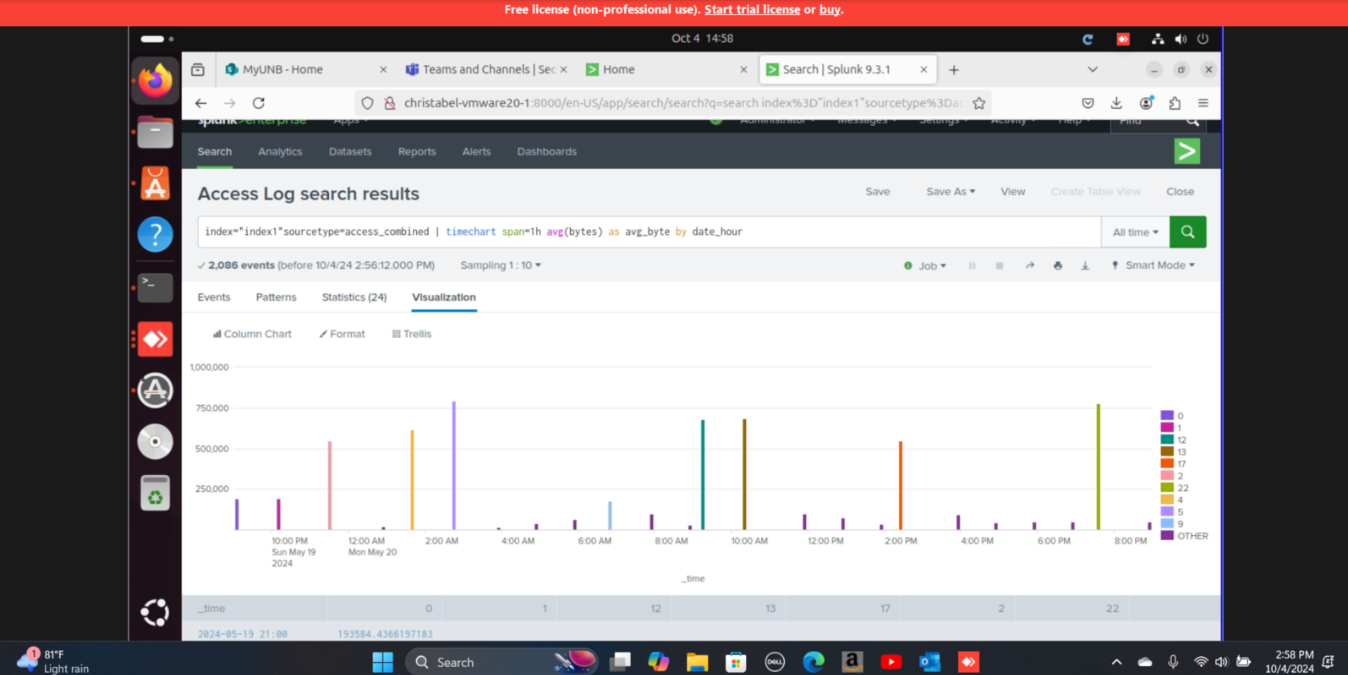Toggle legend series 22 in chart
This screenshot has height=675, width=1348.
1182,488
